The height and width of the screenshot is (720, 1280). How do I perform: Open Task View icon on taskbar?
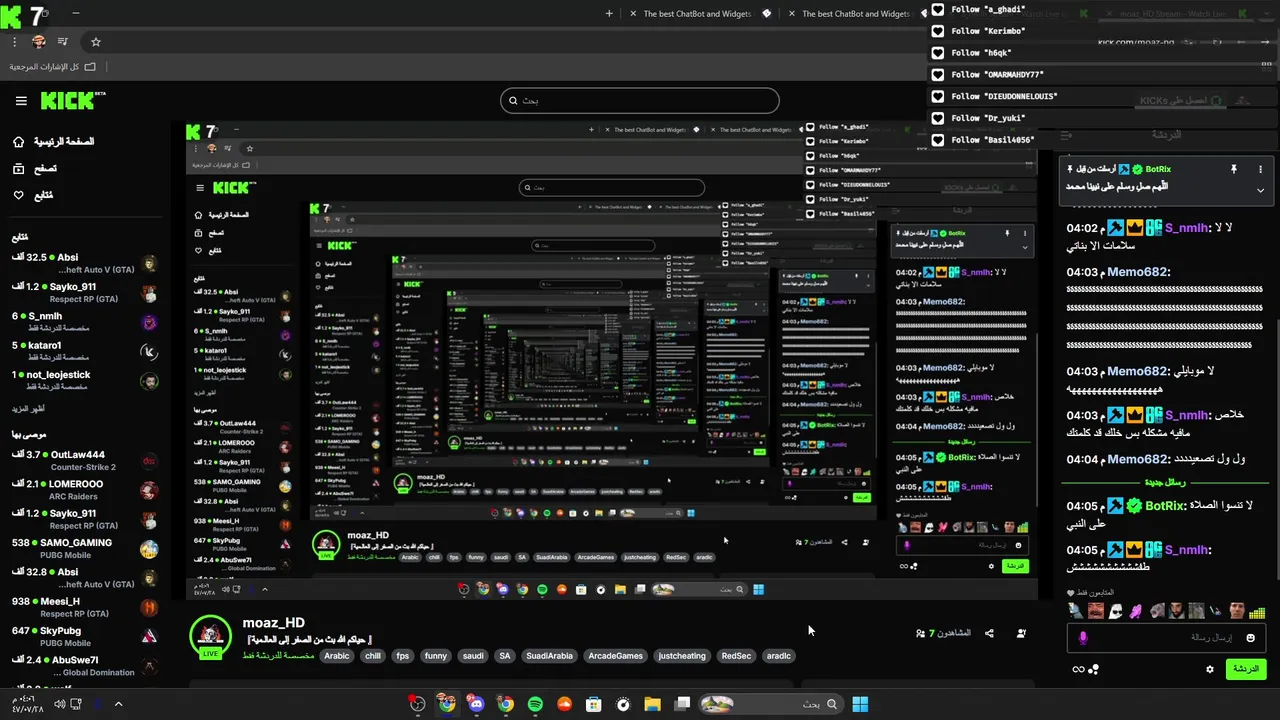[682, 704]
